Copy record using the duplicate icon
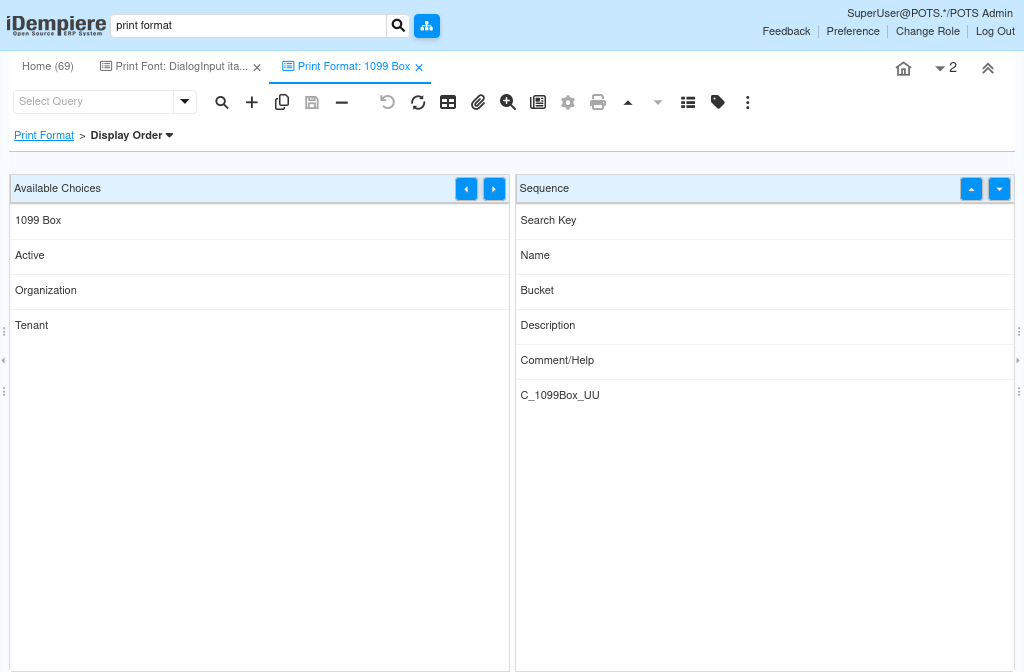This screenshot has height=672, width=1024. coord(282,103)
